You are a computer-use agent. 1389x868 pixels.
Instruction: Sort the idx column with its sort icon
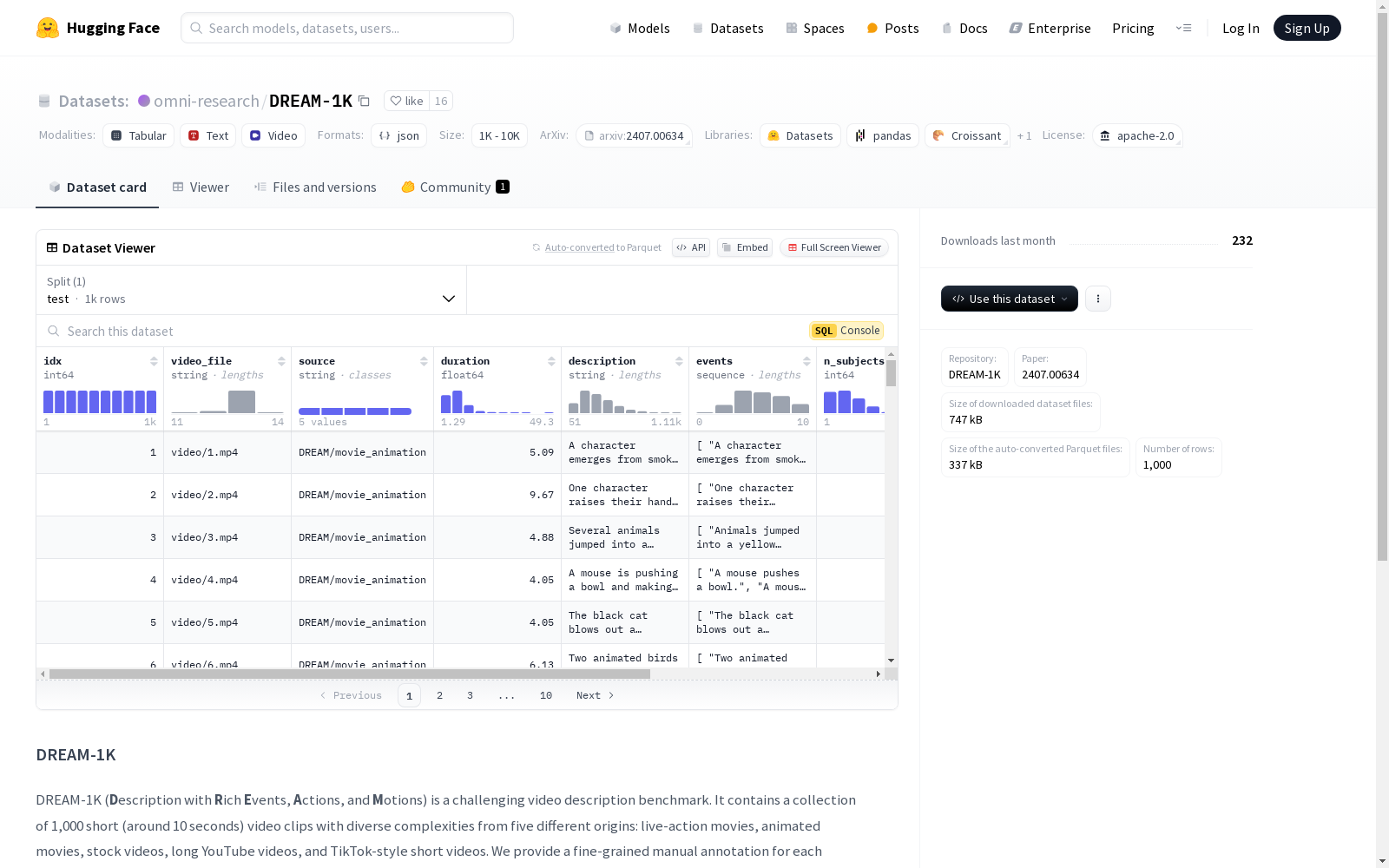point(154,361)
